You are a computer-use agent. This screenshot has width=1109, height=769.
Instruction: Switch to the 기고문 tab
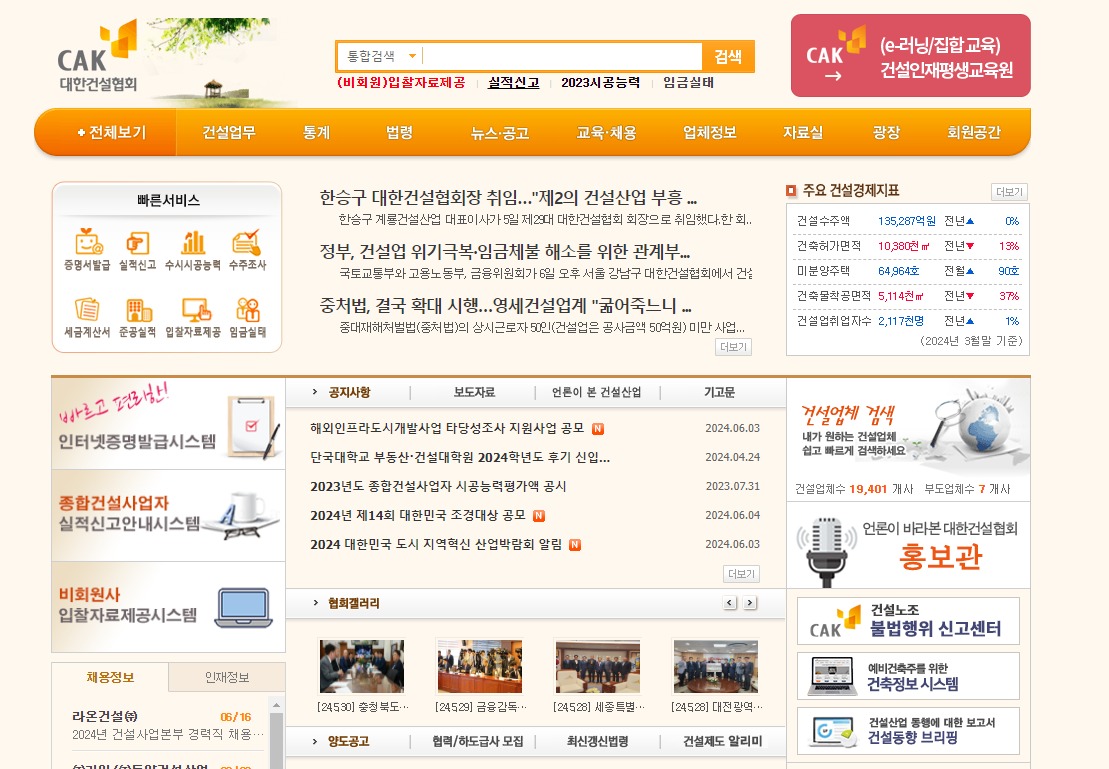719,392
